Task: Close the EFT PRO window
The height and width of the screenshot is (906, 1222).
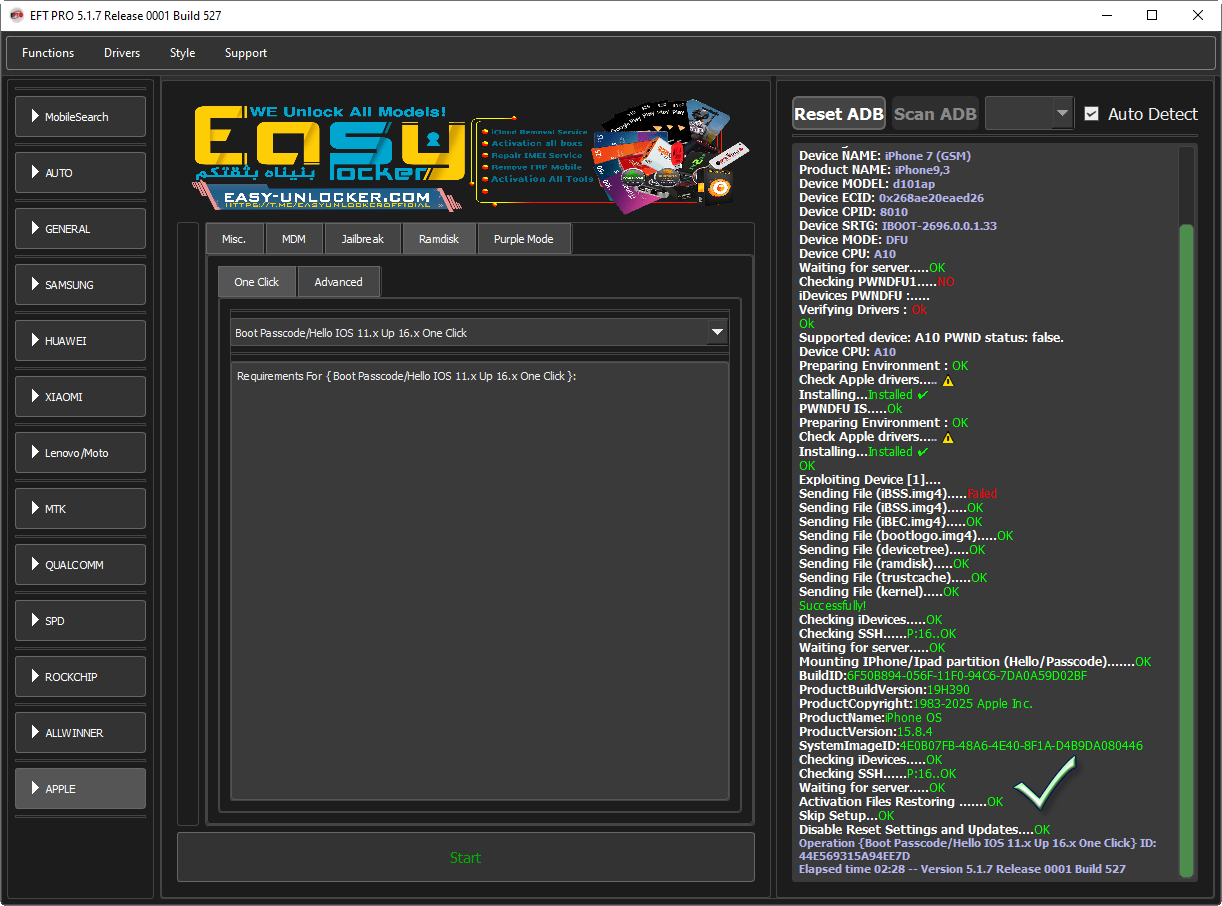Action: 1198,15
